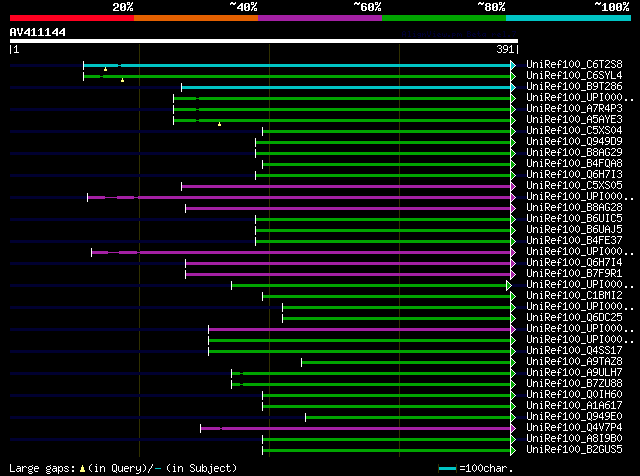Click the purple ~60% identity legend segment
640x476 pixels.
tap(320, 18)
